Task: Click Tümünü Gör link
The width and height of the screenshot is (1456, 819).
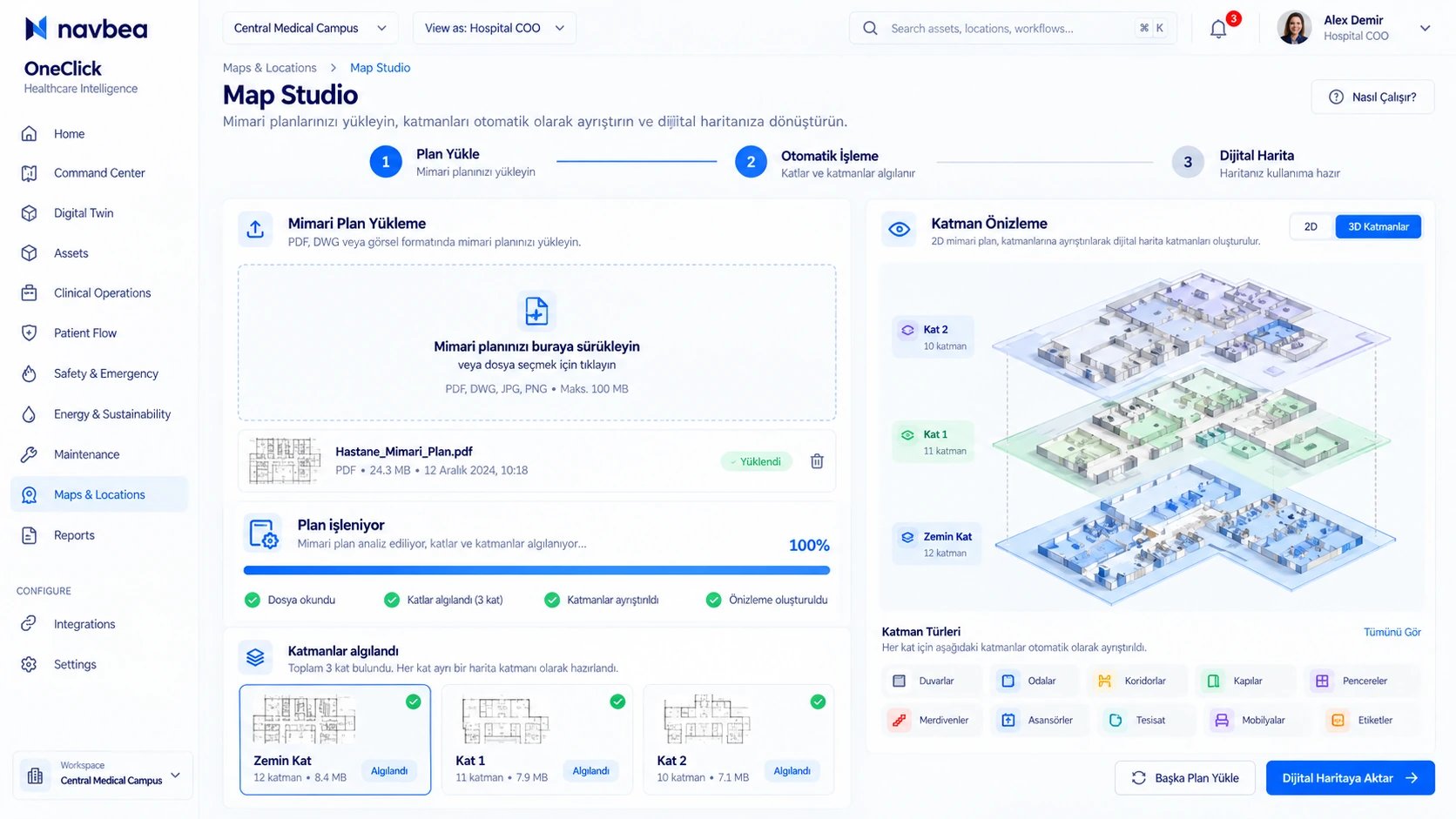Action: pyautogui.click(x=1392, y=632)
